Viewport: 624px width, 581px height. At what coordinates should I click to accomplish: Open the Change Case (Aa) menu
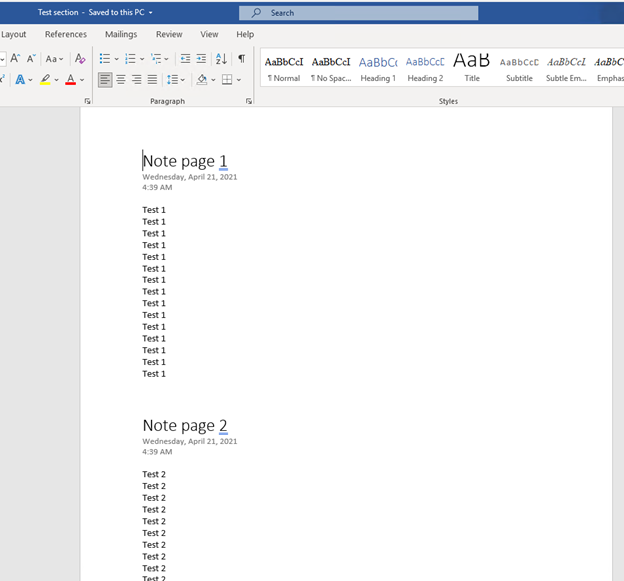[x=54, y=59]
